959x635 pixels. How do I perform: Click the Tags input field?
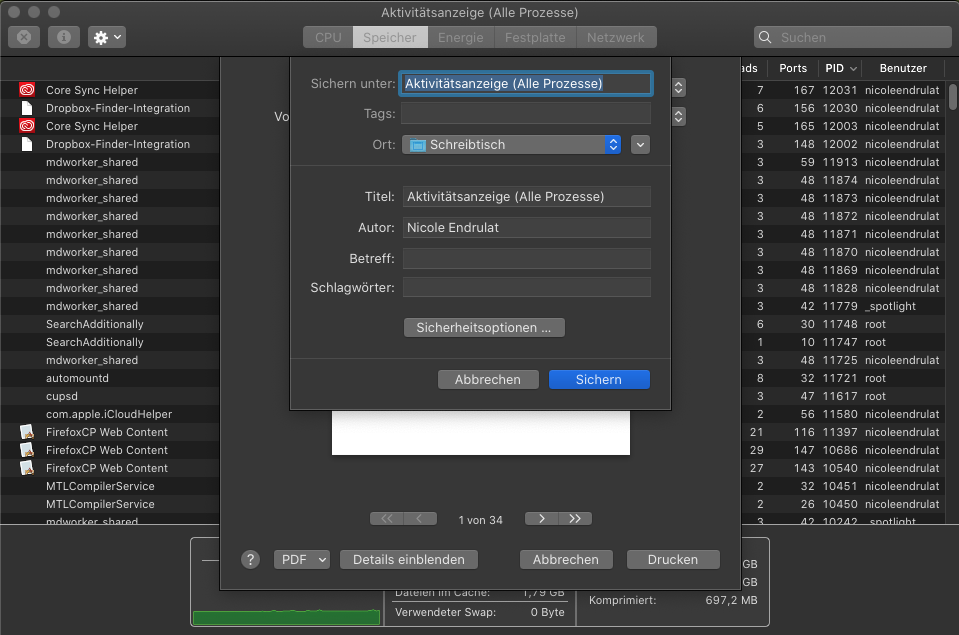pyautogui.click(x=526, y=113)
